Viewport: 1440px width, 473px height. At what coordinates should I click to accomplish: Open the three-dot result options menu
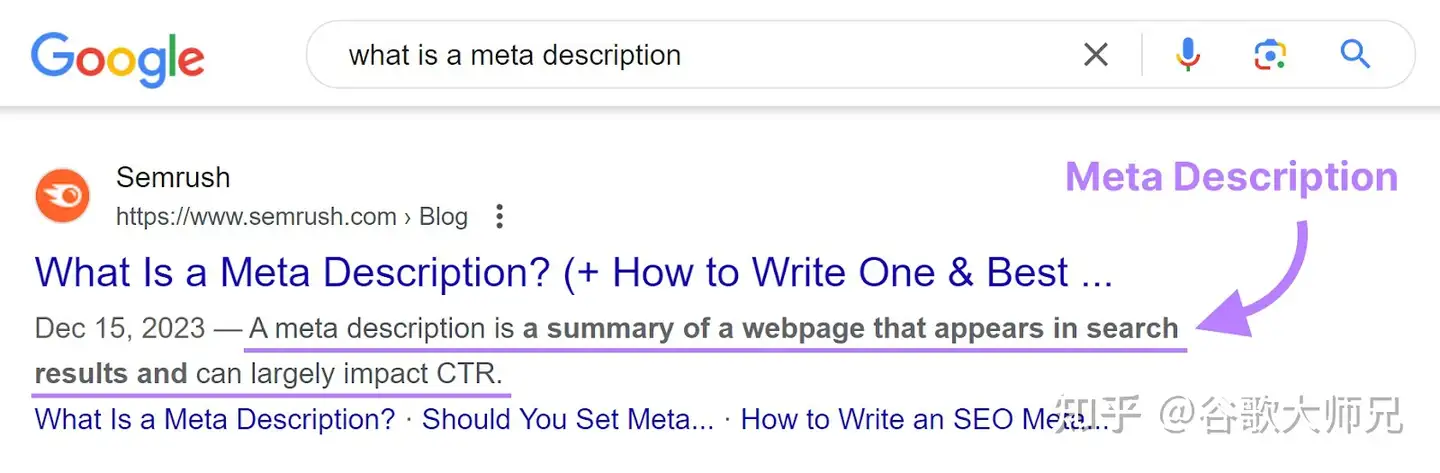pyautogui.click(x=500, y=216)
